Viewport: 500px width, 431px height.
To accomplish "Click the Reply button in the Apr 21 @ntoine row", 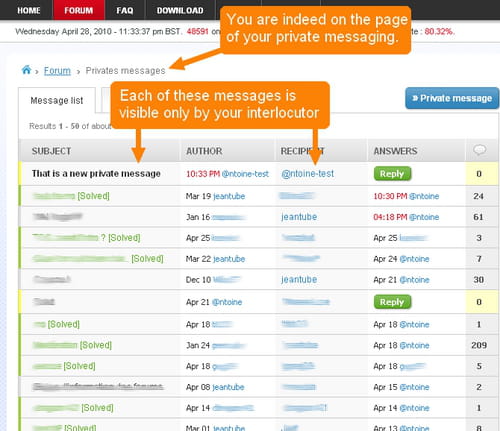I will pos(392,302).
